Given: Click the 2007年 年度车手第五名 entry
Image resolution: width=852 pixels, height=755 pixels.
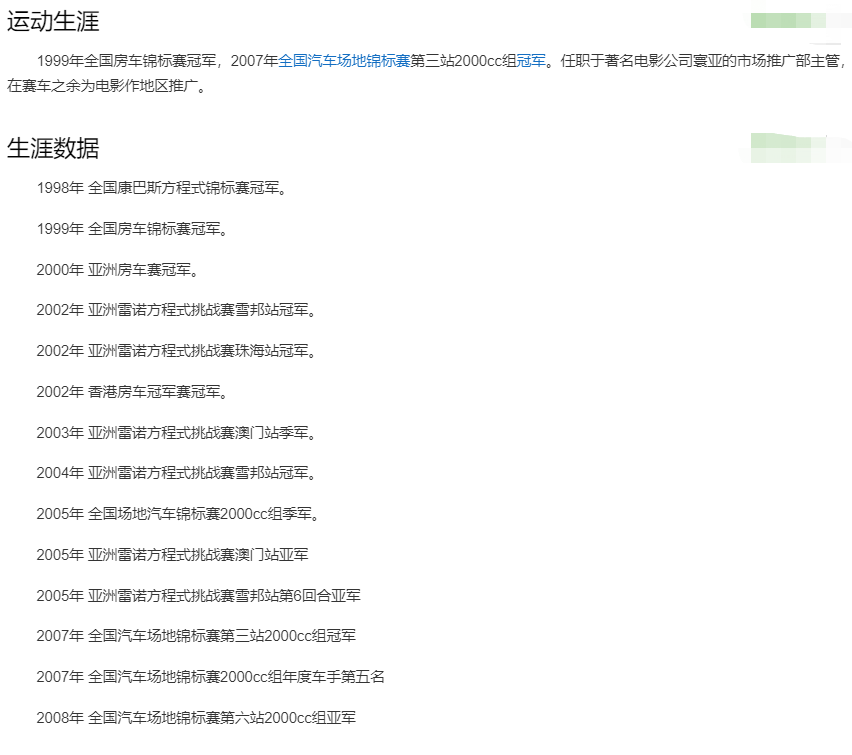Looking at the screenshot, I should click(x=210, y=677).
